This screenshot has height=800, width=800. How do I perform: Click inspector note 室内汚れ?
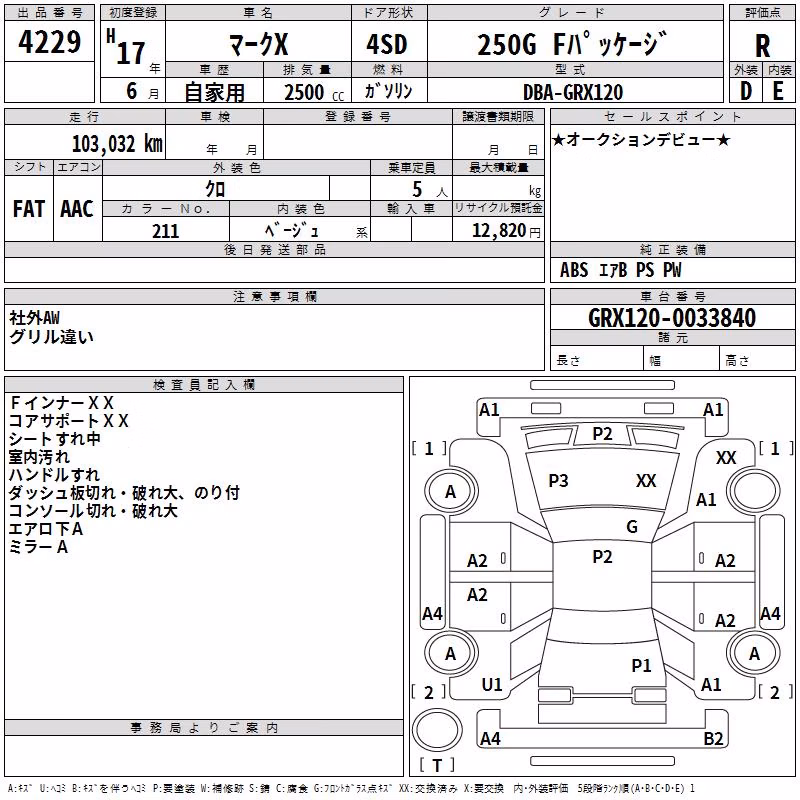click(x=39, y=457)
